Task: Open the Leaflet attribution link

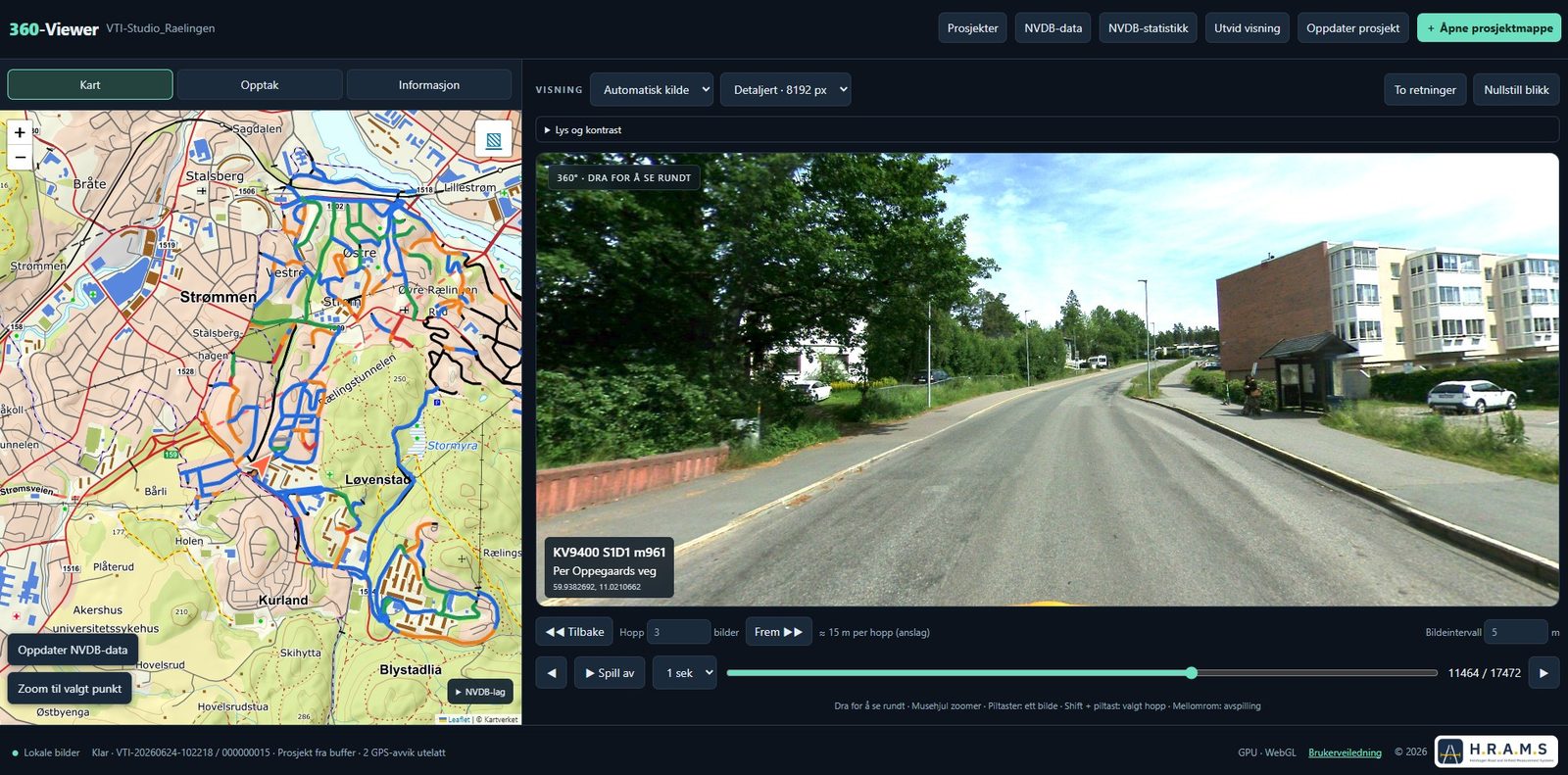Action: click(x=456, y=719)
